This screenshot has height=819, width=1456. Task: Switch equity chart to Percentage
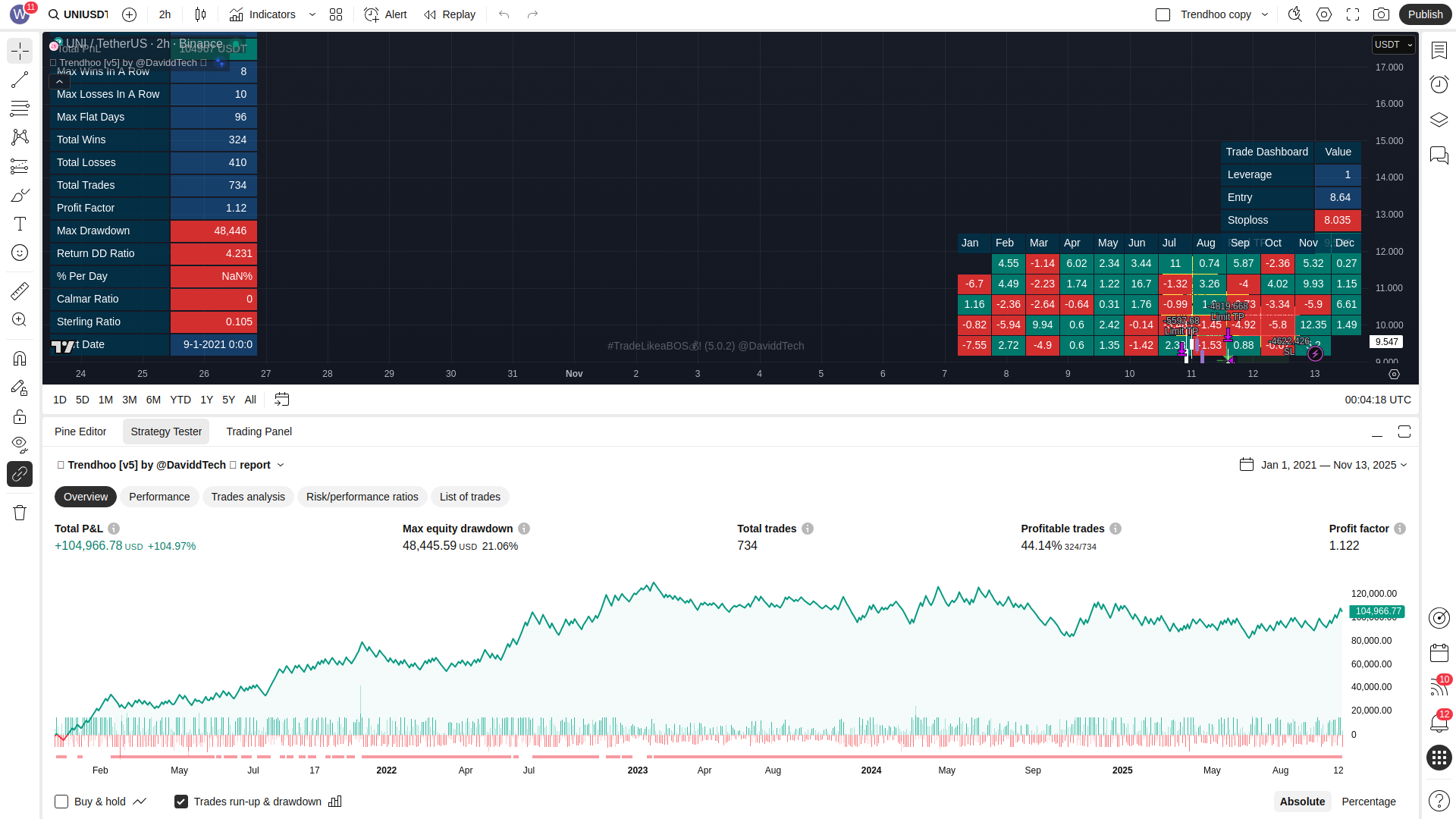point(1368,802)
